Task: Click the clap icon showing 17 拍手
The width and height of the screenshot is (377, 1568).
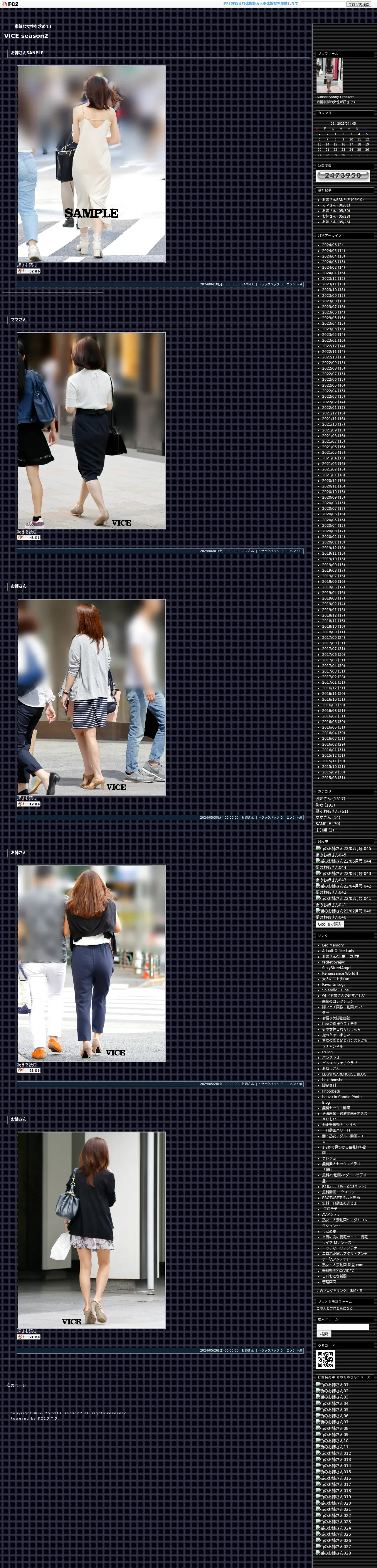Action: point(28,804)
